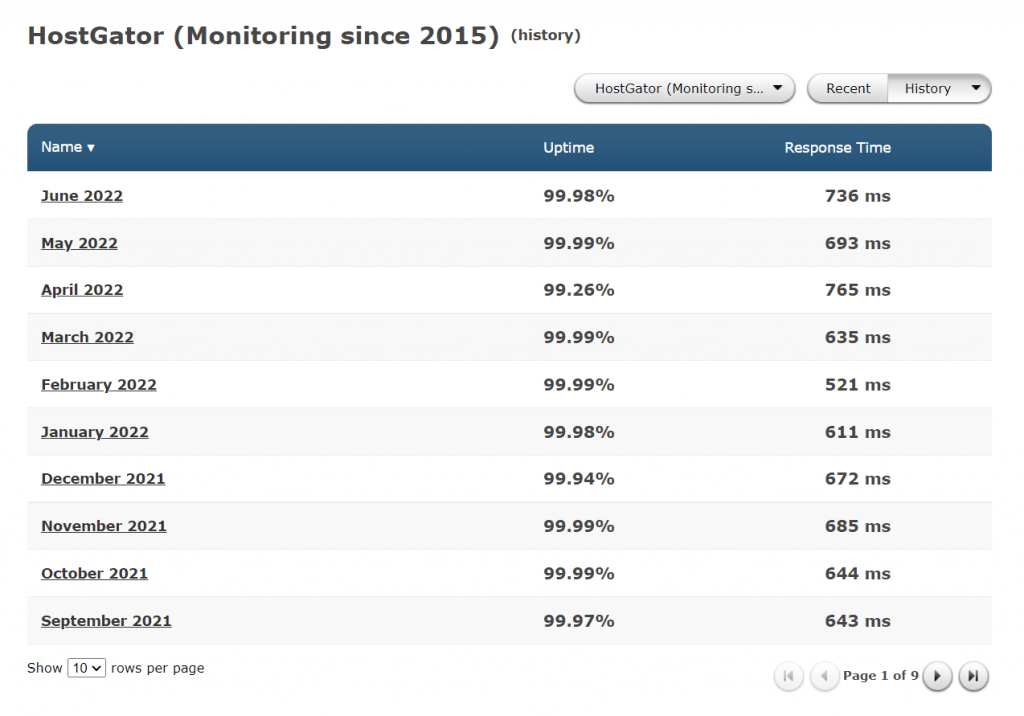Image resolution: width=1024 pixels, height=716 pixels.
Task: Go to the previous page arrow
Action: tap(824, 675)
